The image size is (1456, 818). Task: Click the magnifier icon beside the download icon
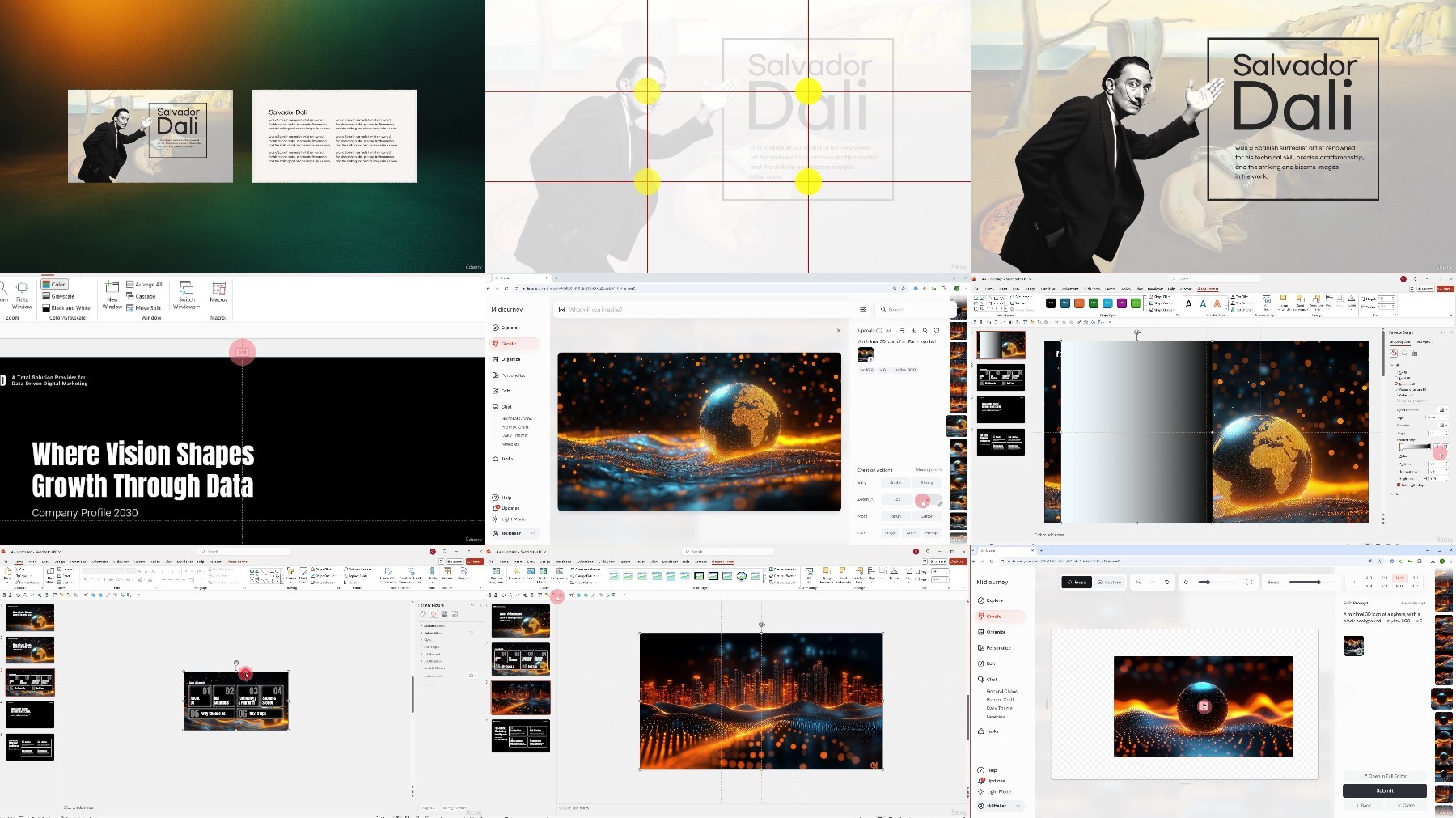[x=925, y=330]
